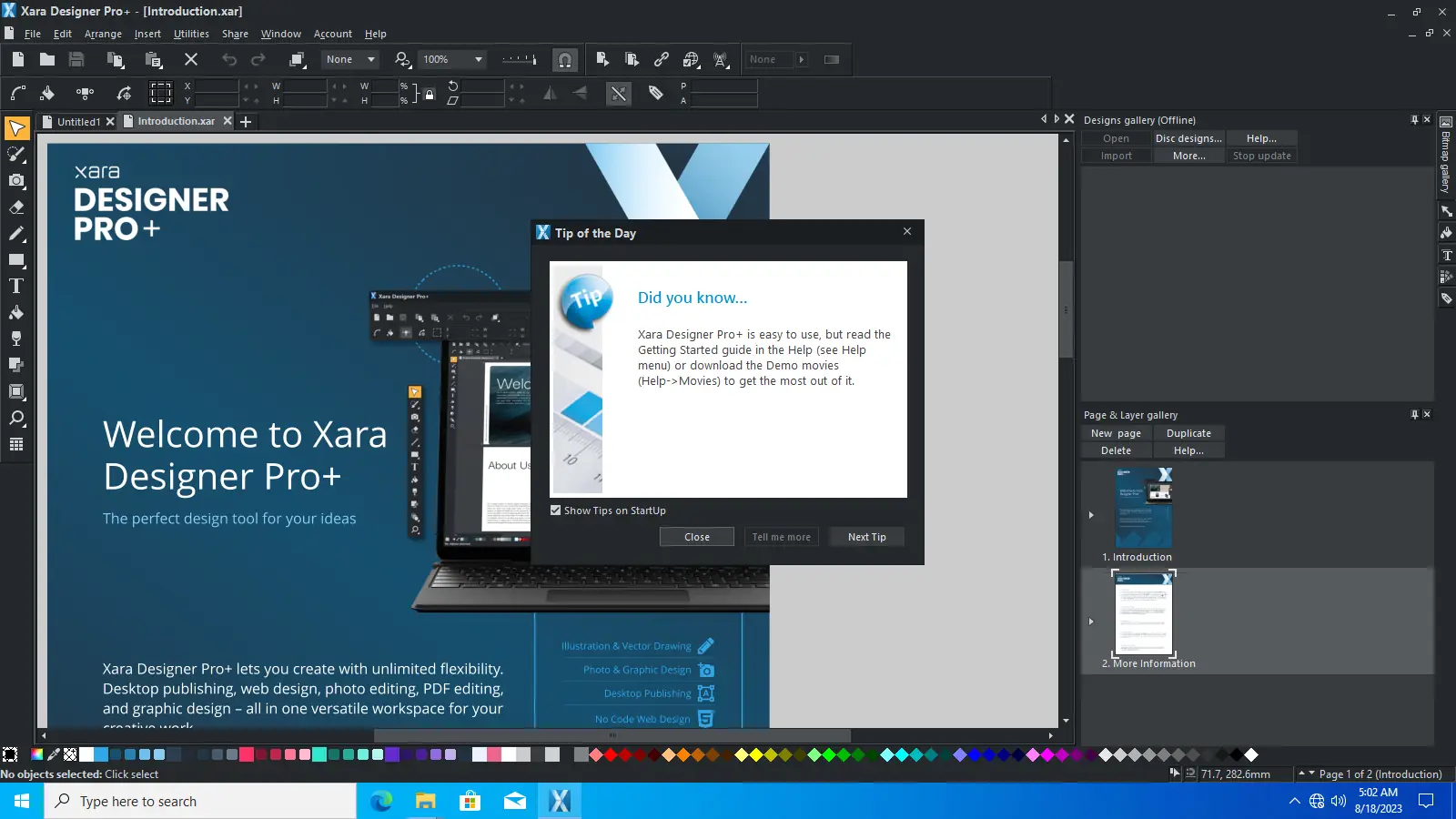Open the Bitmap gallery side tab
The height and width of the screenshot is (819, 1456).
pyautogui.click(x=1445, y=155)
